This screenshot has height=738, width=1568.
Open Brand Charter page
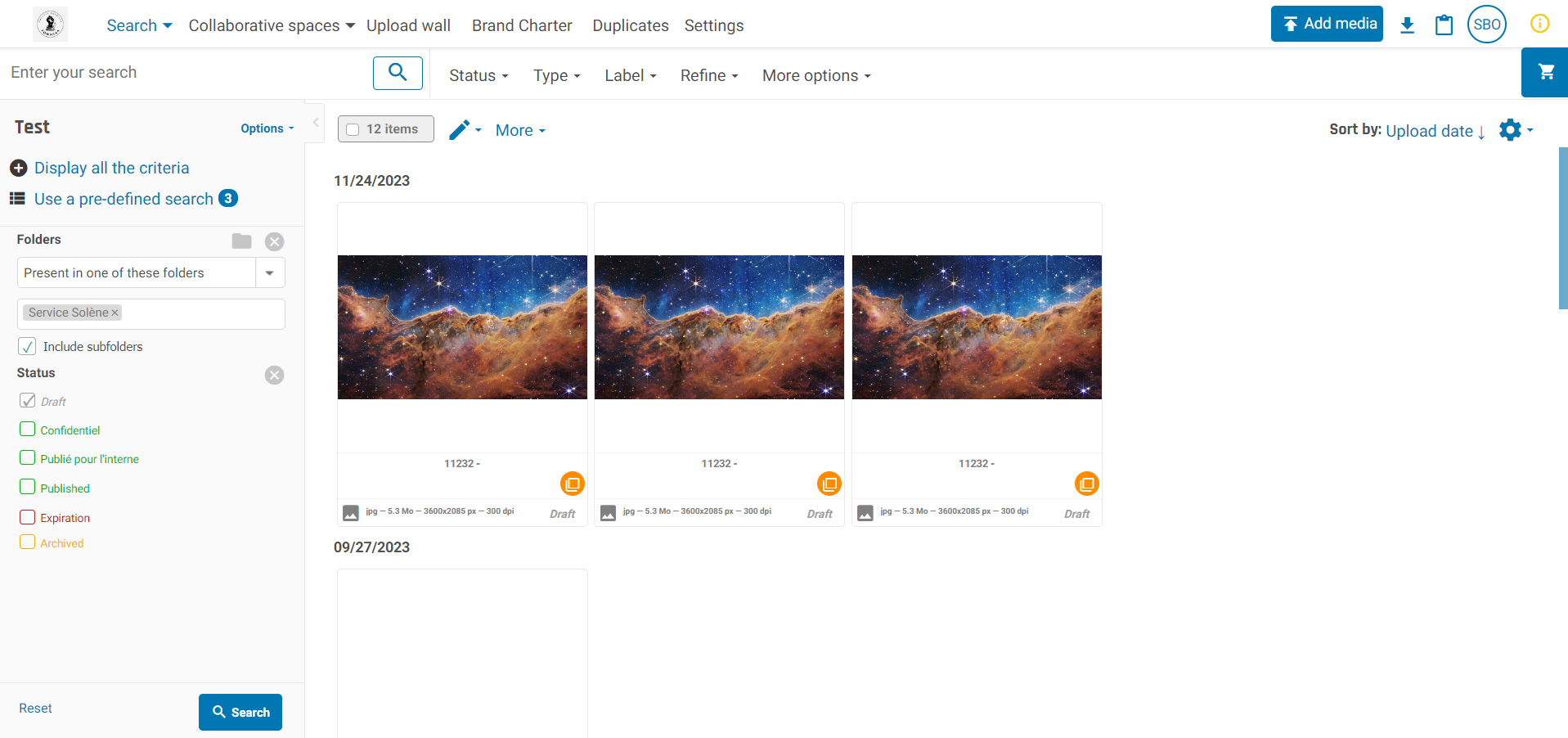pyautogui.click(x=522, y=25)
